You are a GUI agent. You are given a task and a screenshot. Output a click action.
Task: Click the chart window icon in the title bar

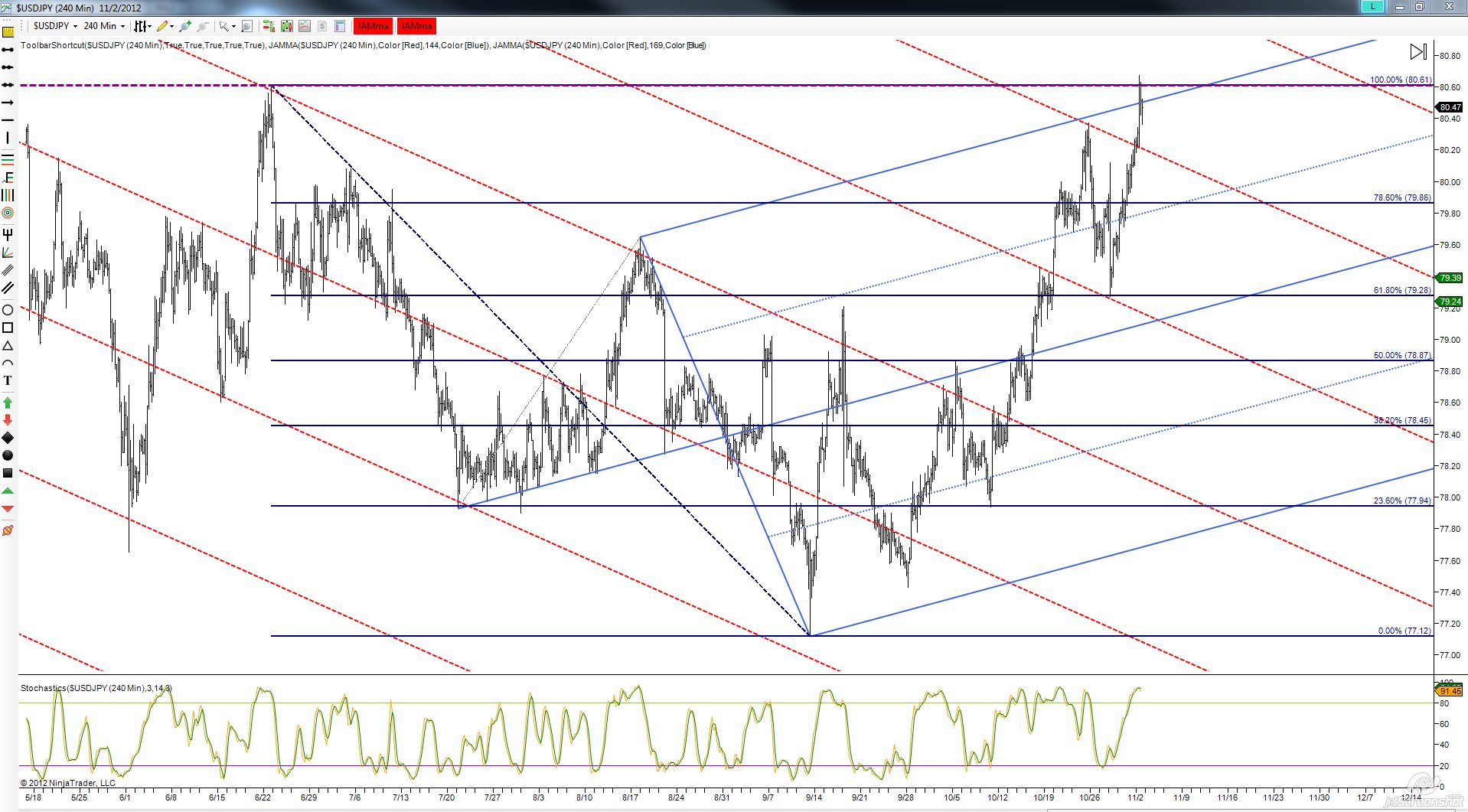coord(7,8)
